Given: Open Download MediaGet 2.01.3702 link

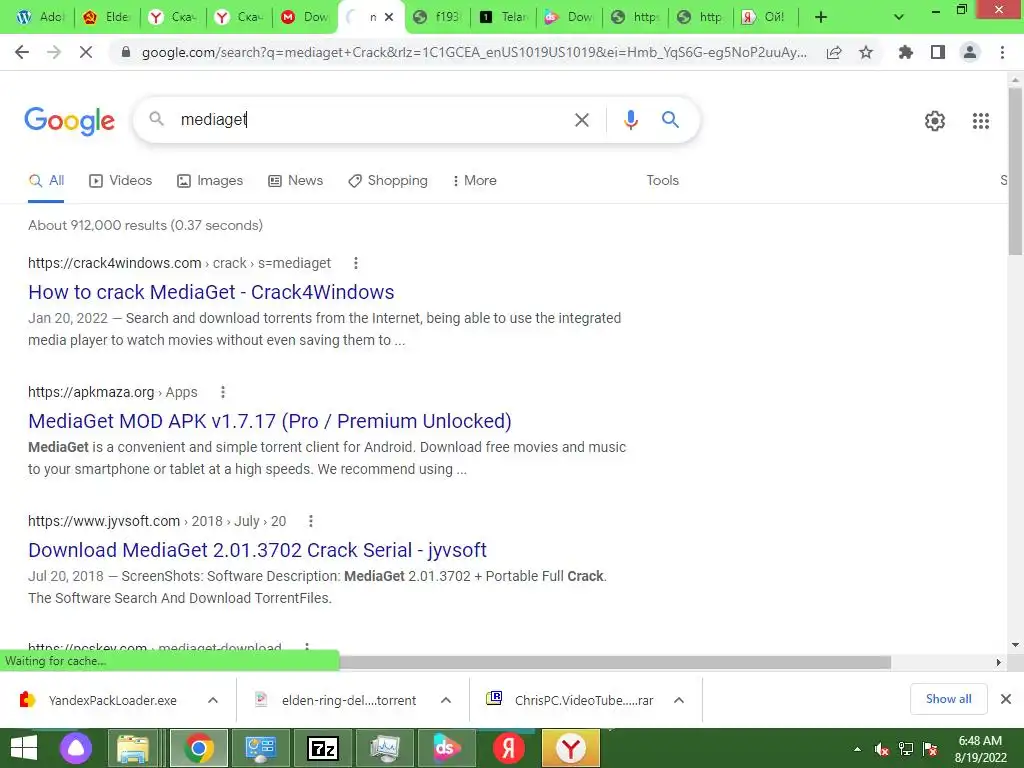Looking at the screenshot, I should (x=257, y=550).
